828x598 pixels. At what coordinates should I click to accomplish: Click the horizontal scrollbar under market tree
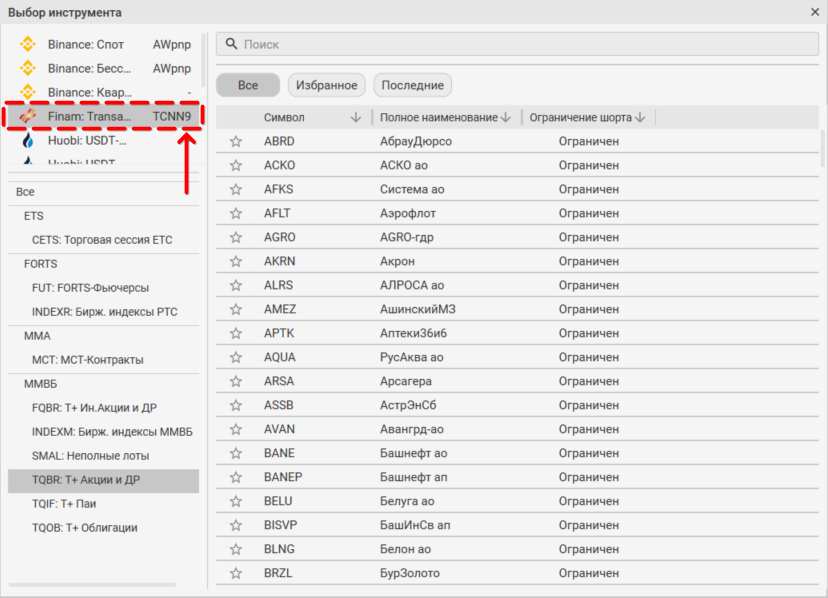(92, 585)
